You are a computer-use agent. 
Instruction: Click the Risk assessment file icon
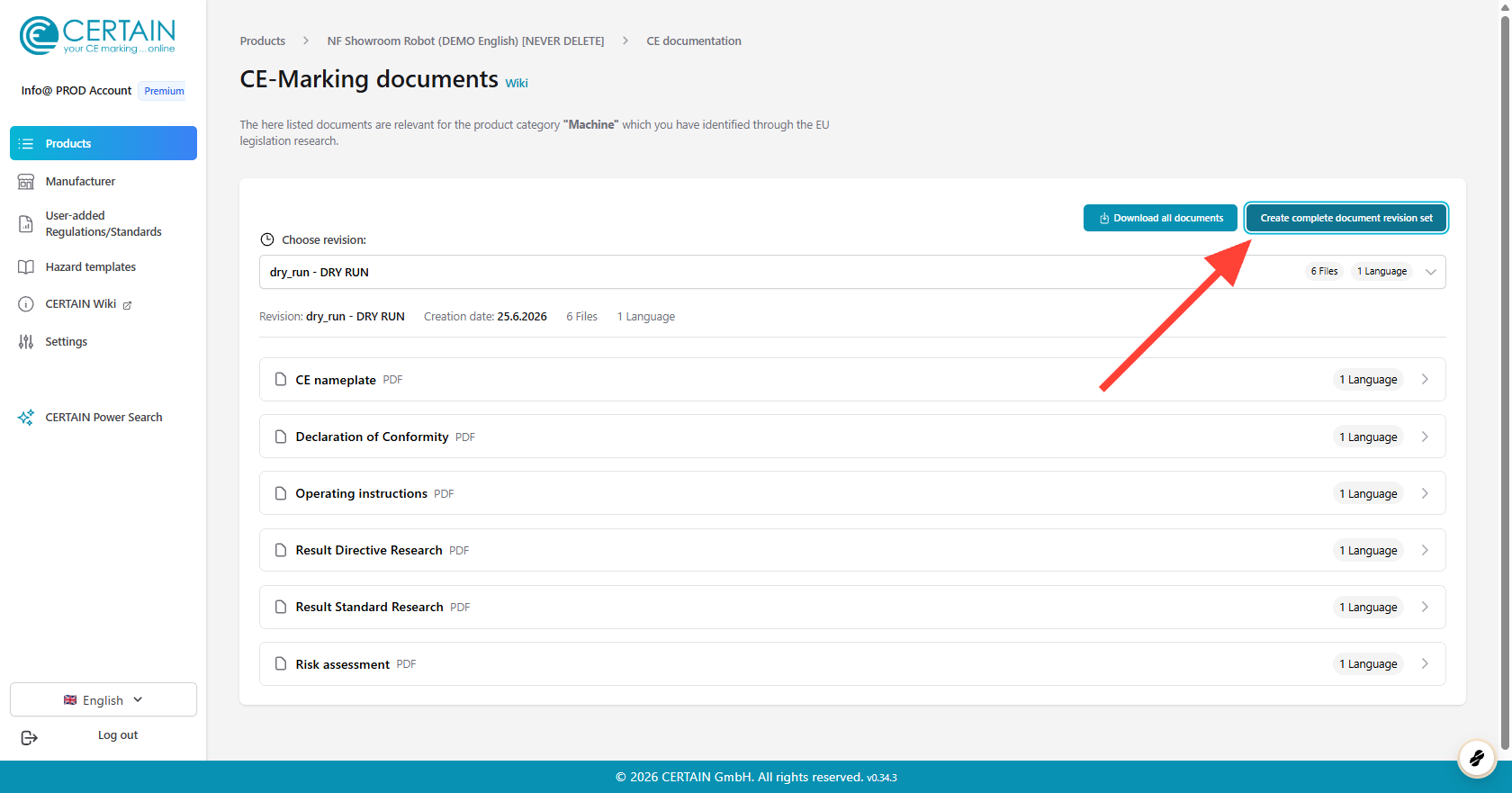(281, 664)
